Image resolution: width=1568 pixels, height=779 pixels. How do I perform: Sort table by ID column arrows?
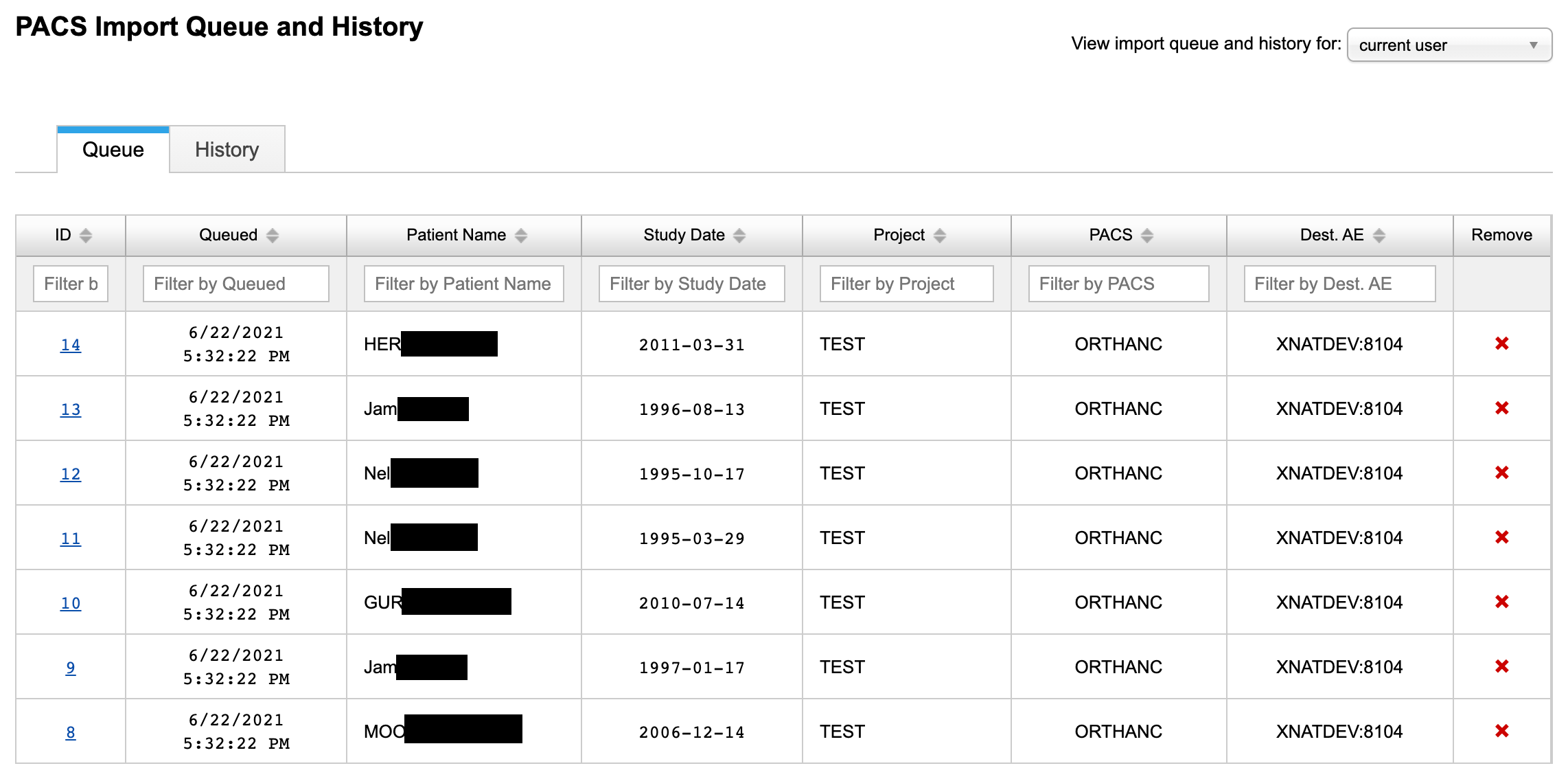pos(86,236)
